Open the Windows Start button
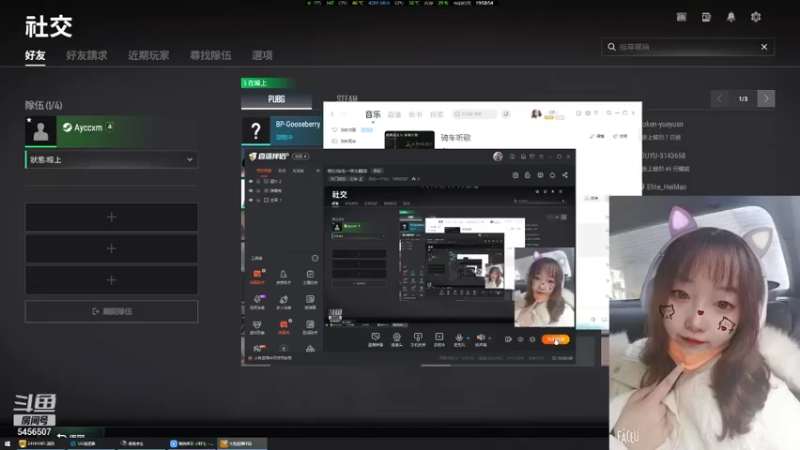The height and width of the screenshot is (450, 800). click(x=7, y=444)
